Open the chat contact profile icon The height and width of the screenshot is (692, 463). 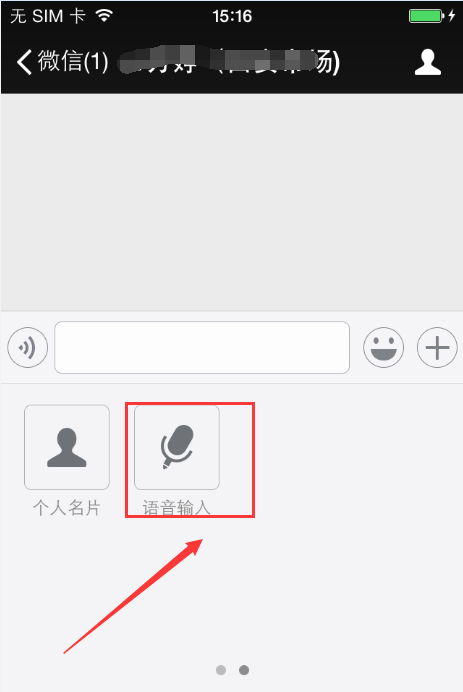point(428,62)
